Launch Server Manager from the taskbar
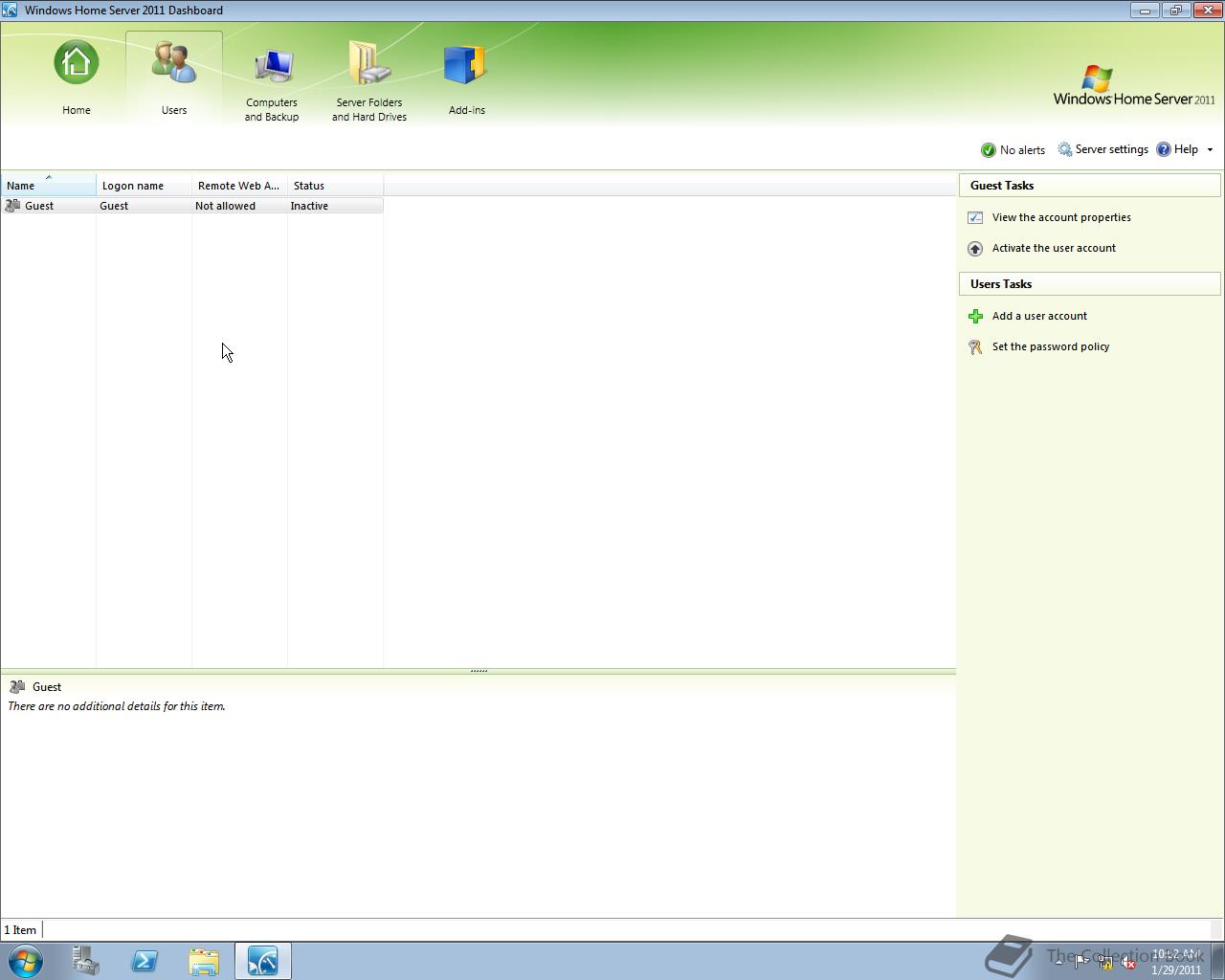The image size is (1225, 980). click(86, 961)
